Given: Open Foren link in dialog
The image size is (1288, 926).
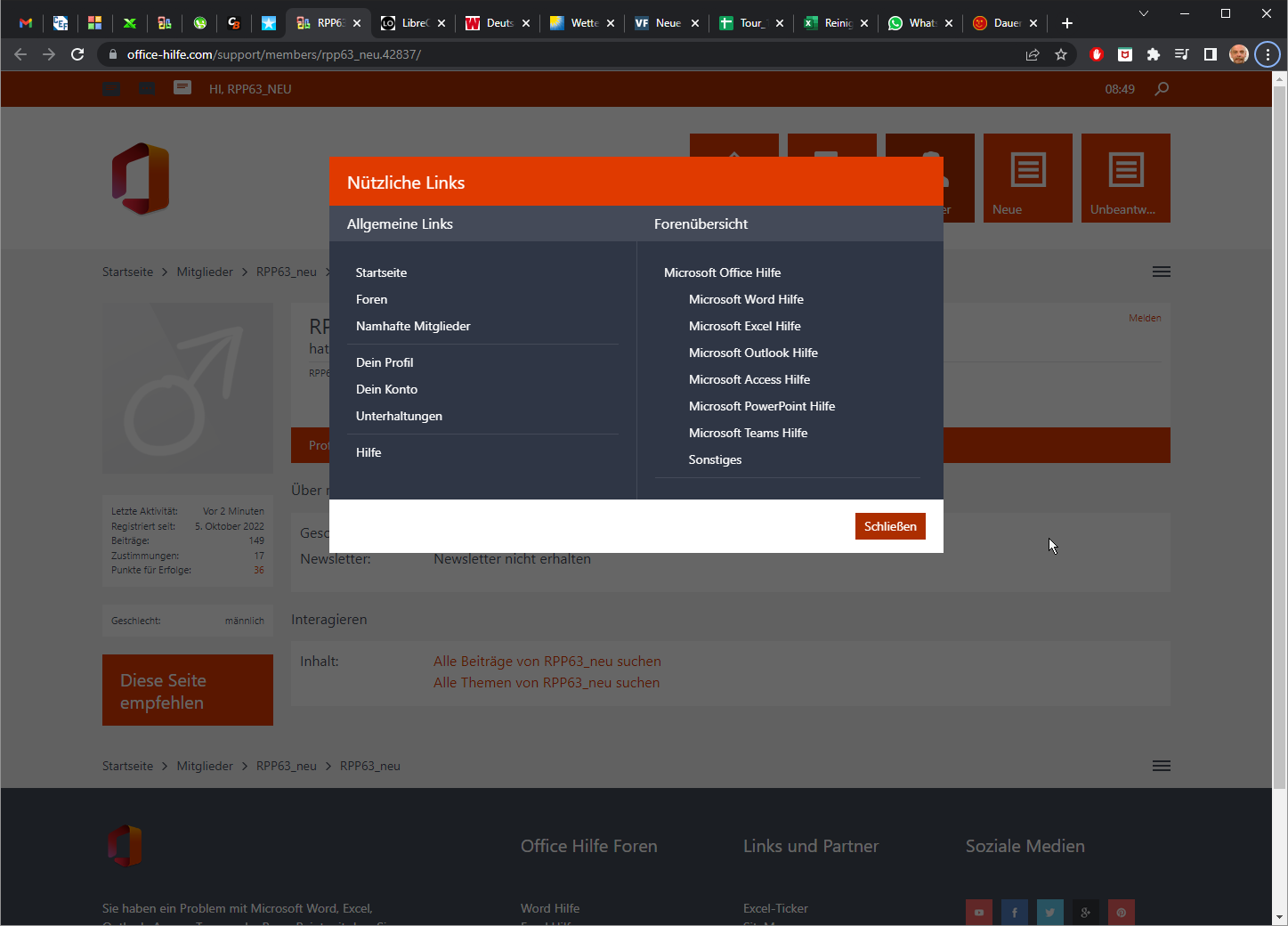Looking at the screenshot, I should (371, 299).
